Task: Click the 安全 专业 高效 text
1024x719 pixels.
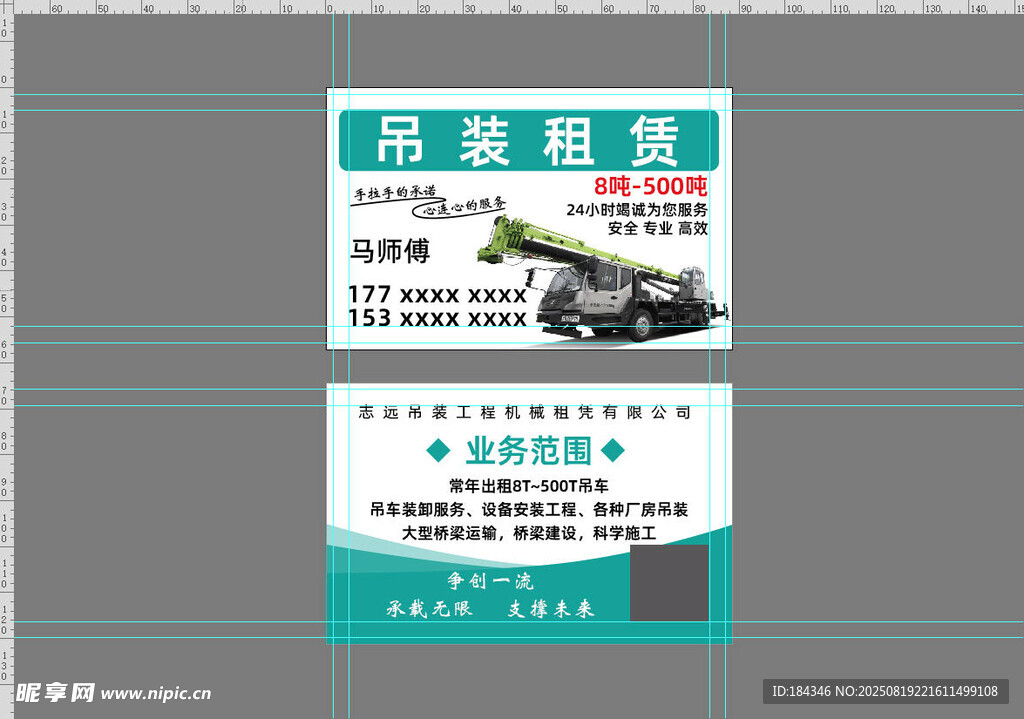Action: (657, 229)
